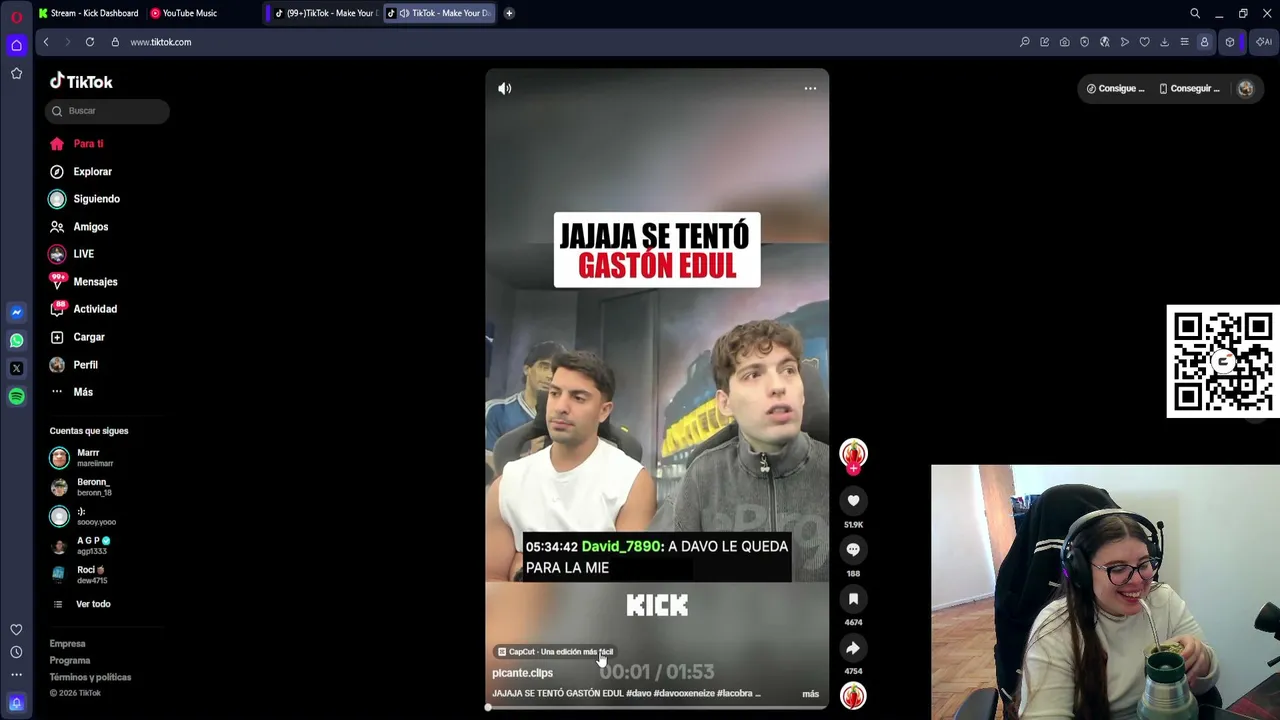Open the Opera snapshot camera tool
The image size is (1280, 720).
pos(1064,42)
